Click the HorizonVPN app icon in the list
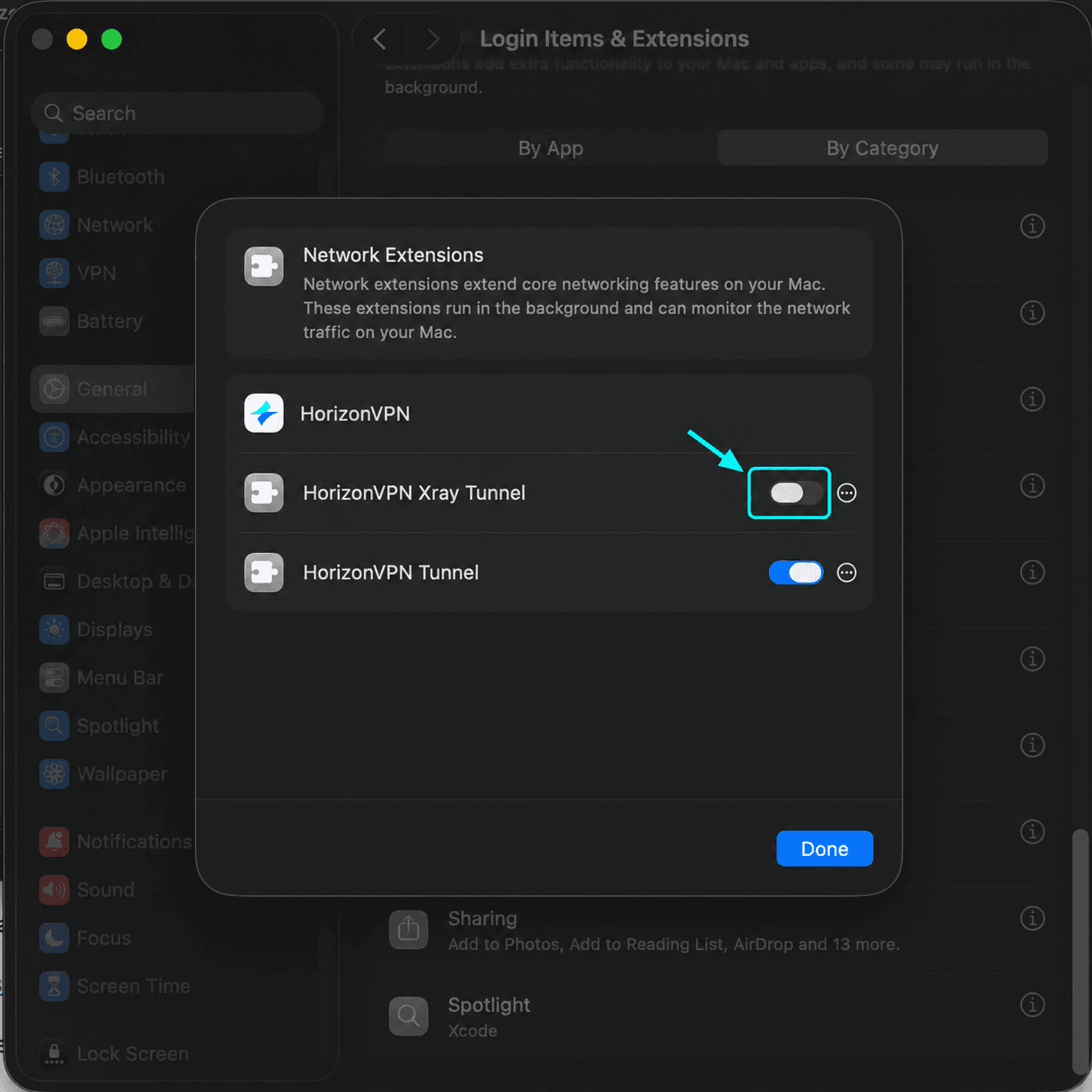Viewport: 1092px width, 1092px height. coord(264,414)
